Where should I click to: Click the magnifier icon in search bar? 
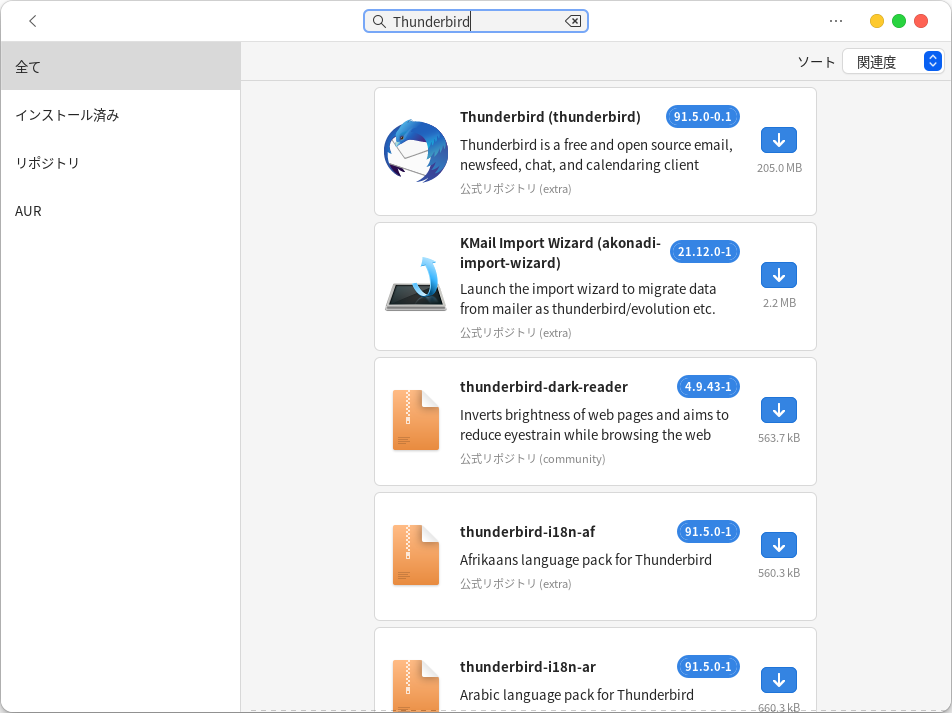(379, 21)
